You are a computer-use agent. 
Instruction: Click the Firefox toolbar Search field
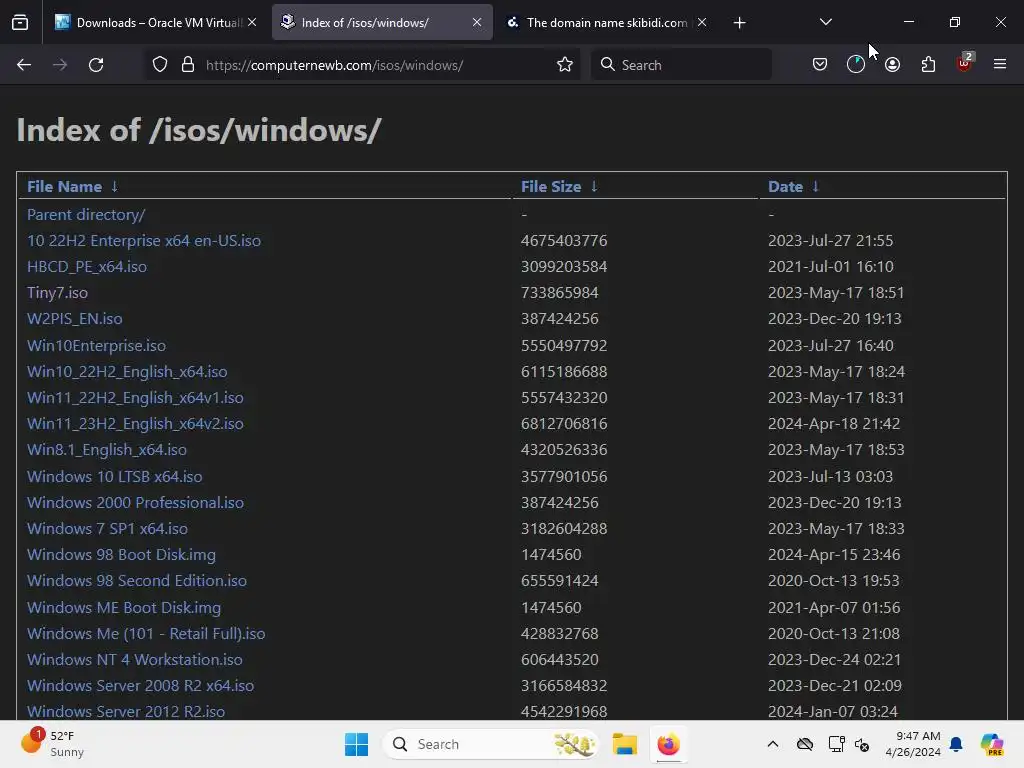click(681, 65)
